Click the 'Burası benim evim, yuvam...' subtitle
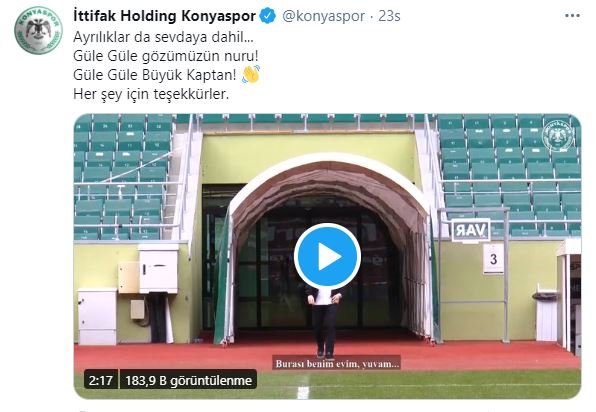This screenshot has width=596, height=412. 337,364
